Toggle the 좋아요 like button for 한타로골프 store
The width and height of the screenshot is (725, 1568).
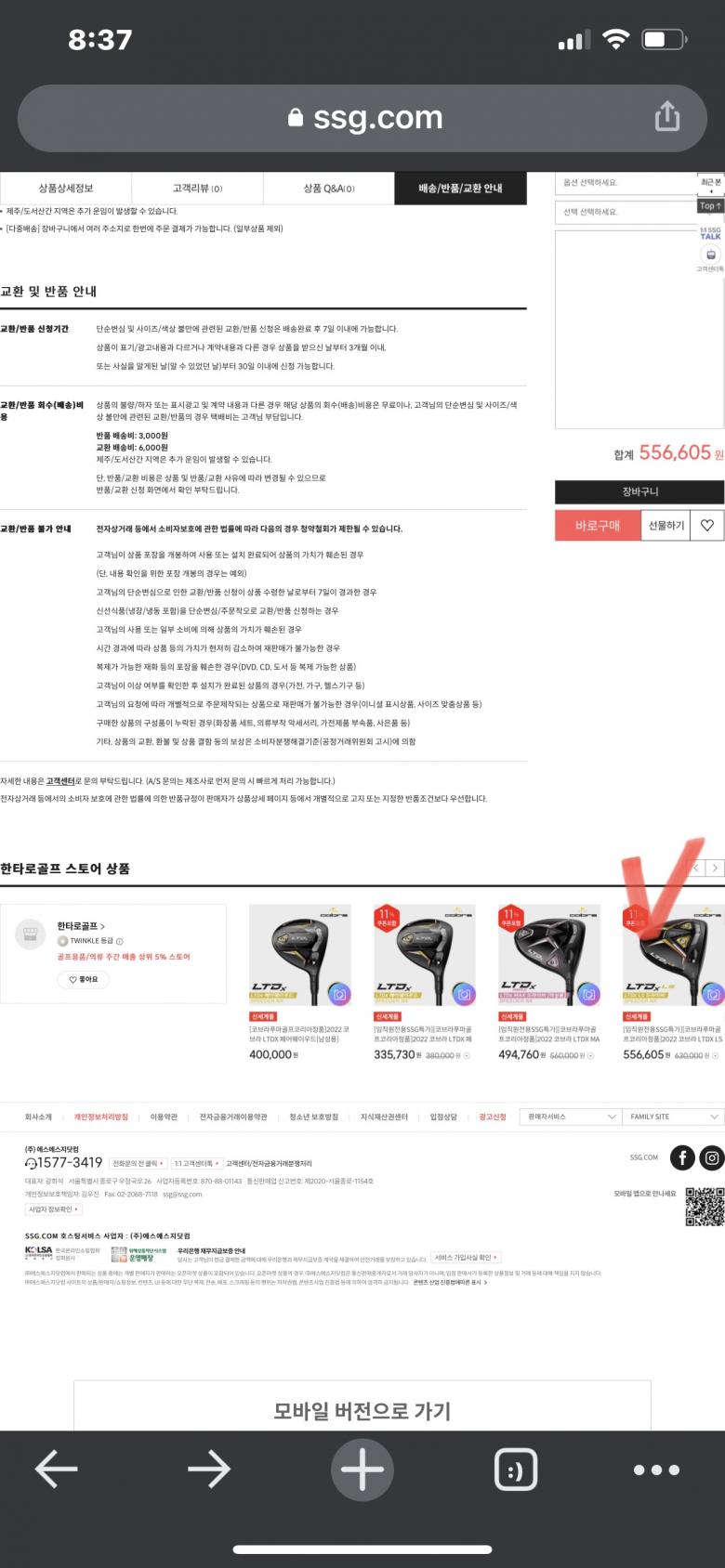click(83, 979)
